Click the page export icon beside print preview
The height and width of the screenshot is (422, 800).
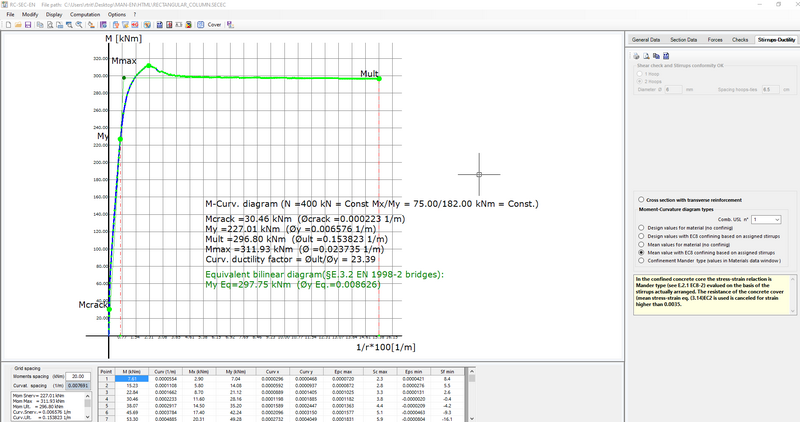pyautogui.click(x=60, y=24)
